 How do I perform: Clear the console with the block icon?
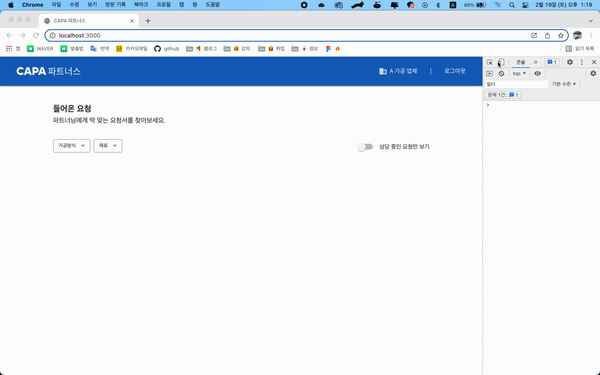[x=501, y=73]
